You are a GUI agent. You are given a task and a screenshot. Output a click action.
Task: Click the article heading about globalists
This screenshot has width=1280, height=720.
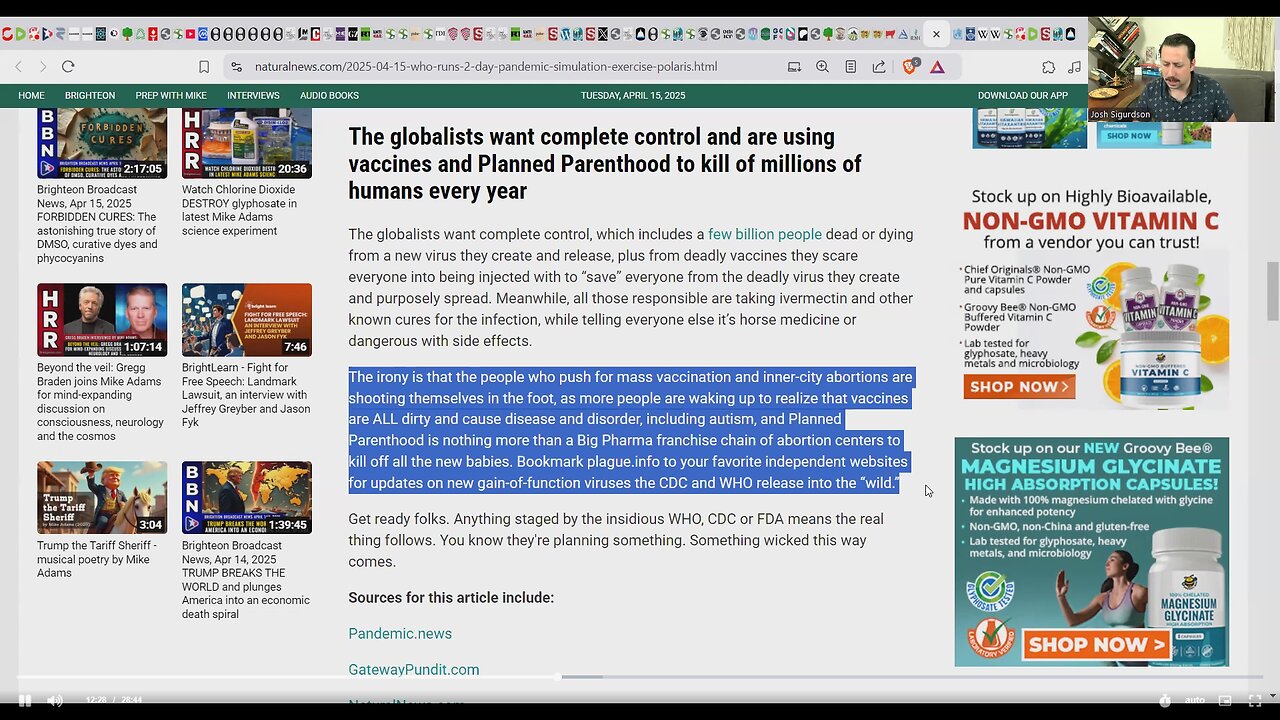(605, 164)
